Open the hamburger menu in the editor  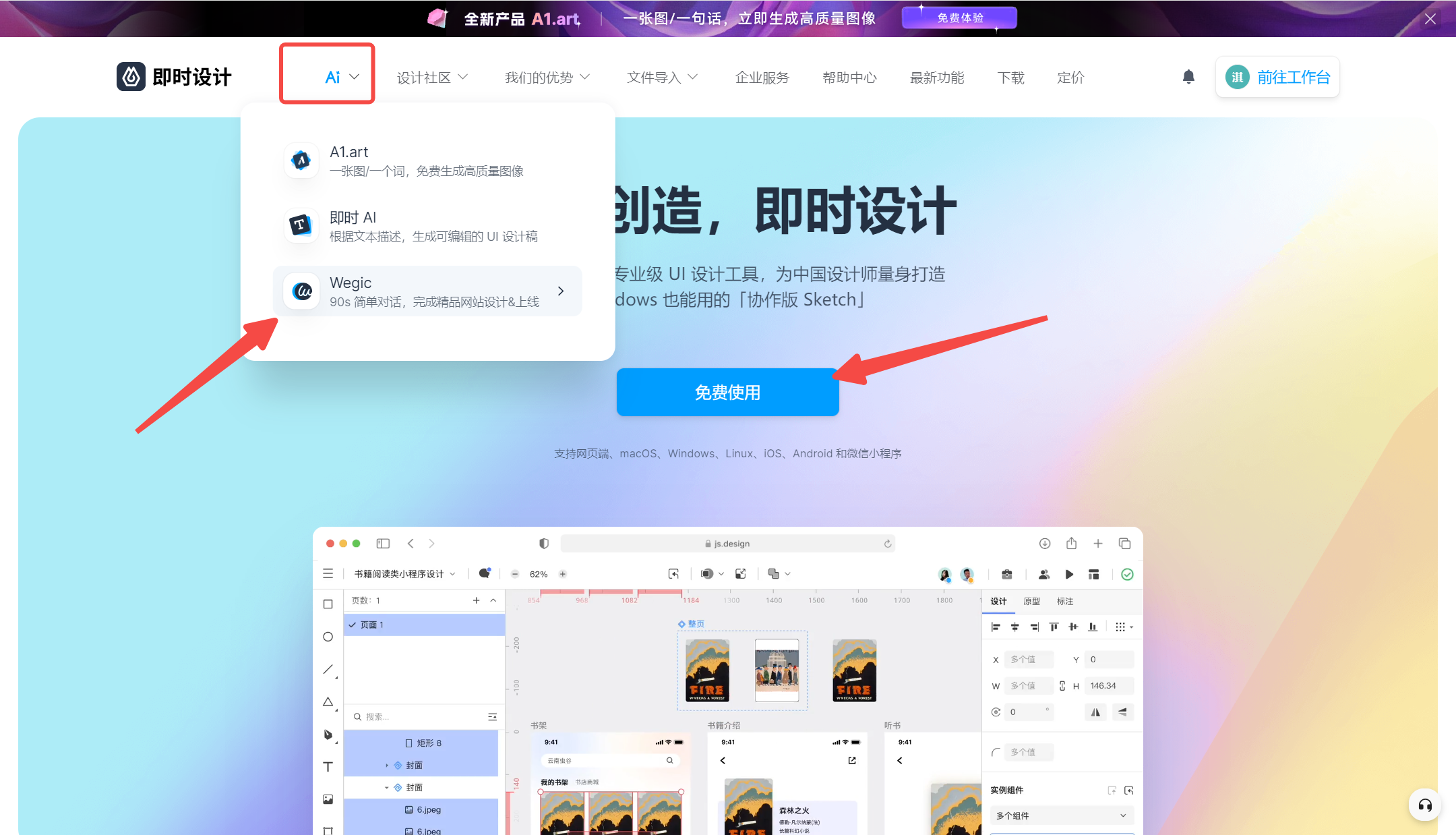pyautogui.click(x=328, y=574)
